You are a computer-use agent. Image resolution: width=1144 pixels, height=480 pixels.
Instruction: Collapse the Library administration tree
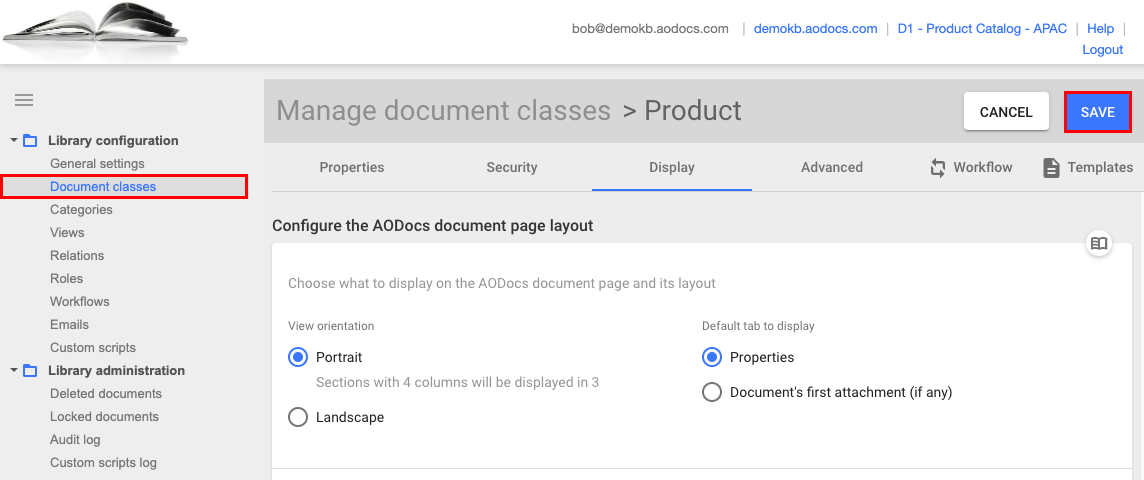coord(14,371)
